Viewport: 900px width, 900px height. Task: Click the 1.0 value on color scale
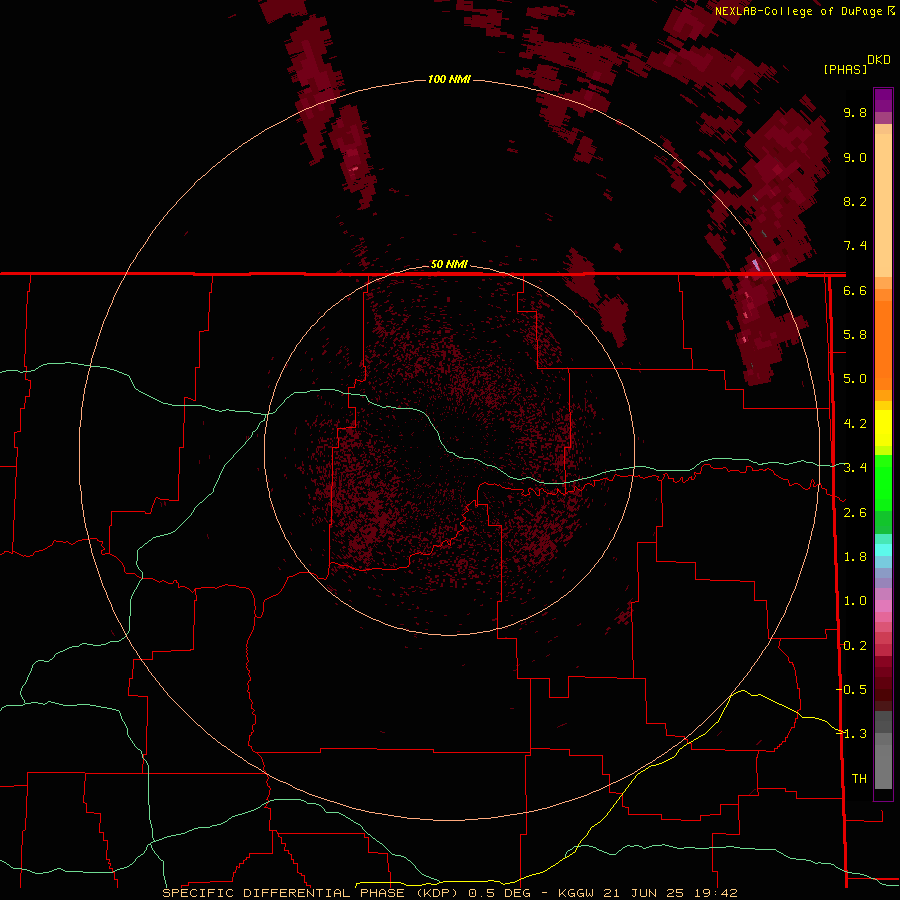click(x=855, y=601)
